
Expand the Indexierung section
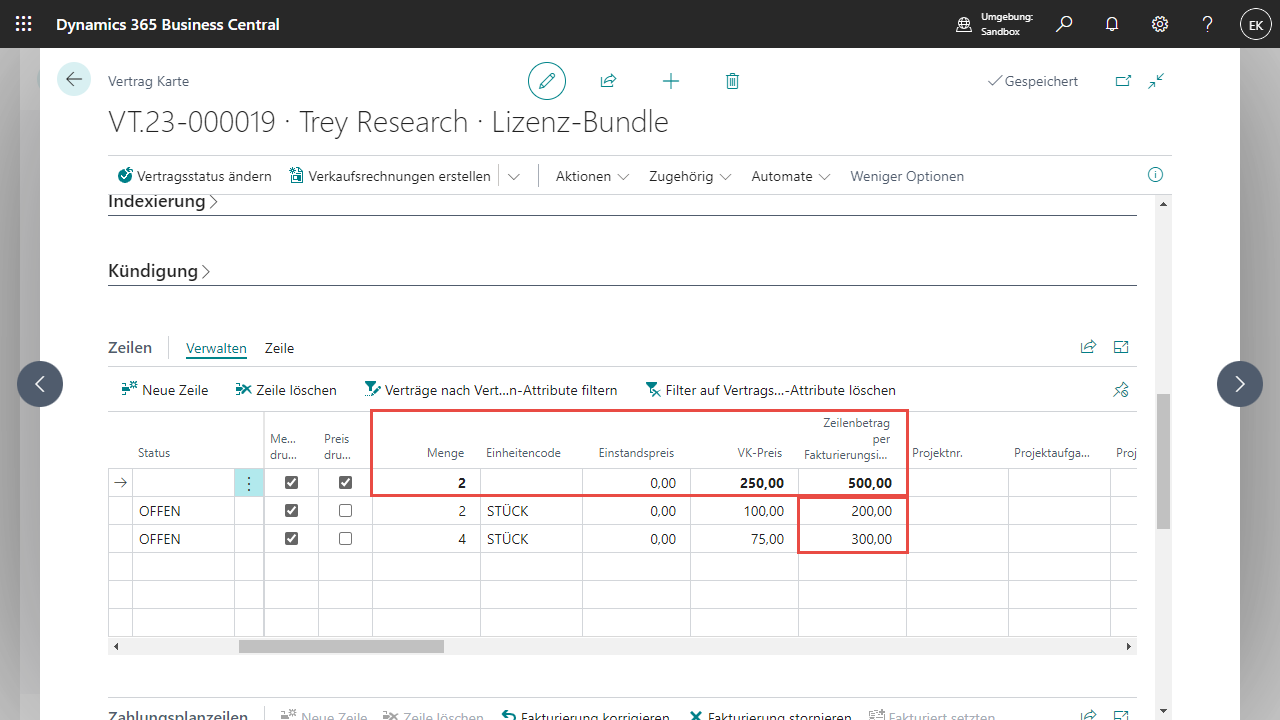click(157, 202)
